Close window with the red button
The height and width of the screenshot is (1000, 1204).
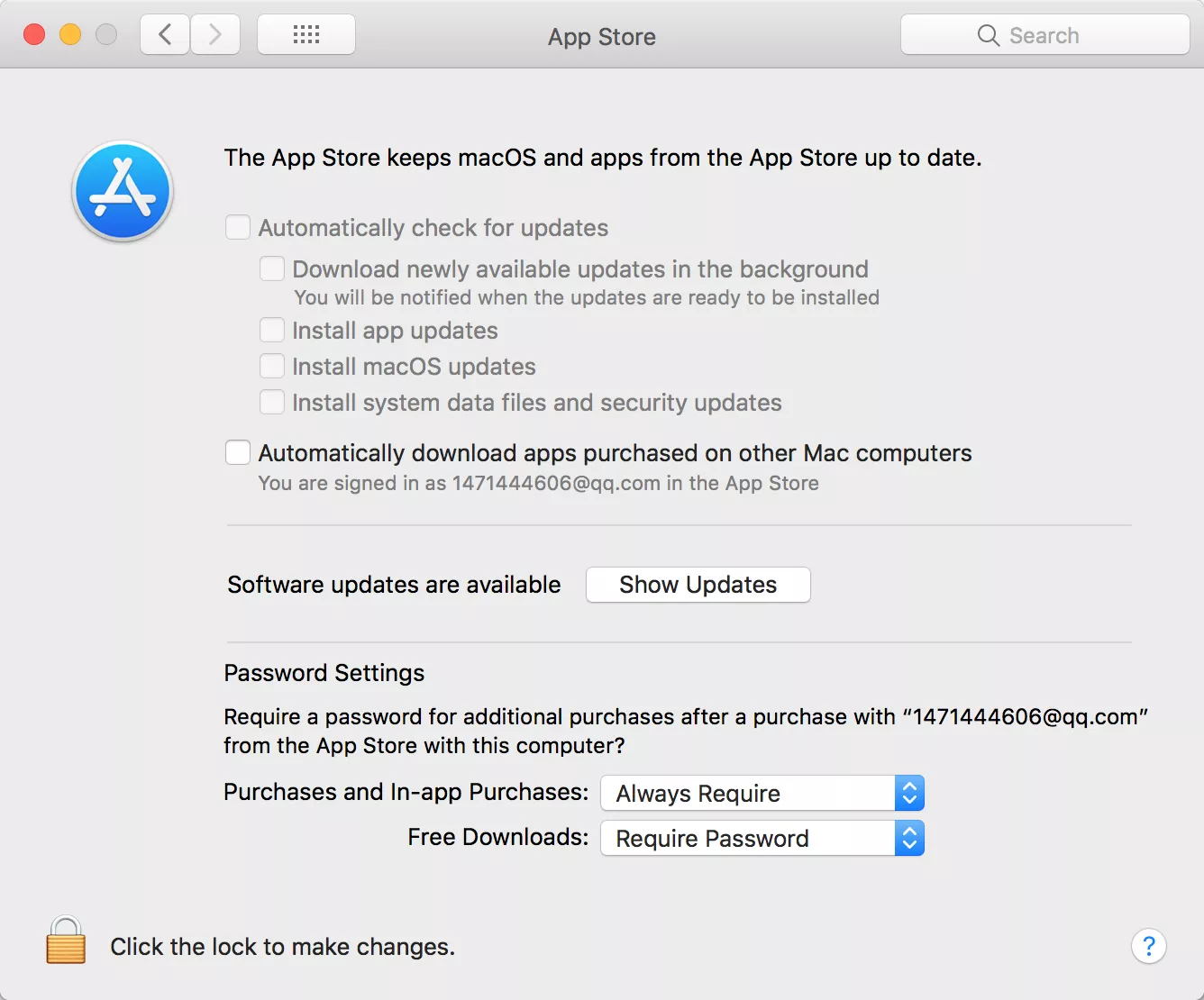coord(34,35)
